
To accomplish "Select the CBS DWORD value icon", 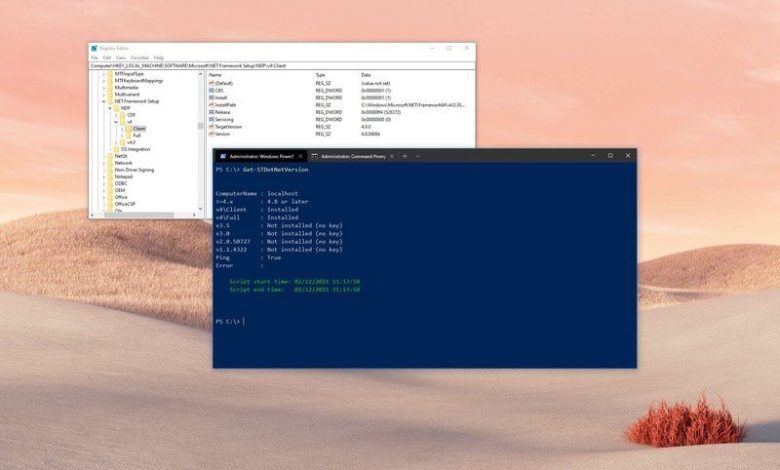I will pyautogui.click(x=211, y=91).
